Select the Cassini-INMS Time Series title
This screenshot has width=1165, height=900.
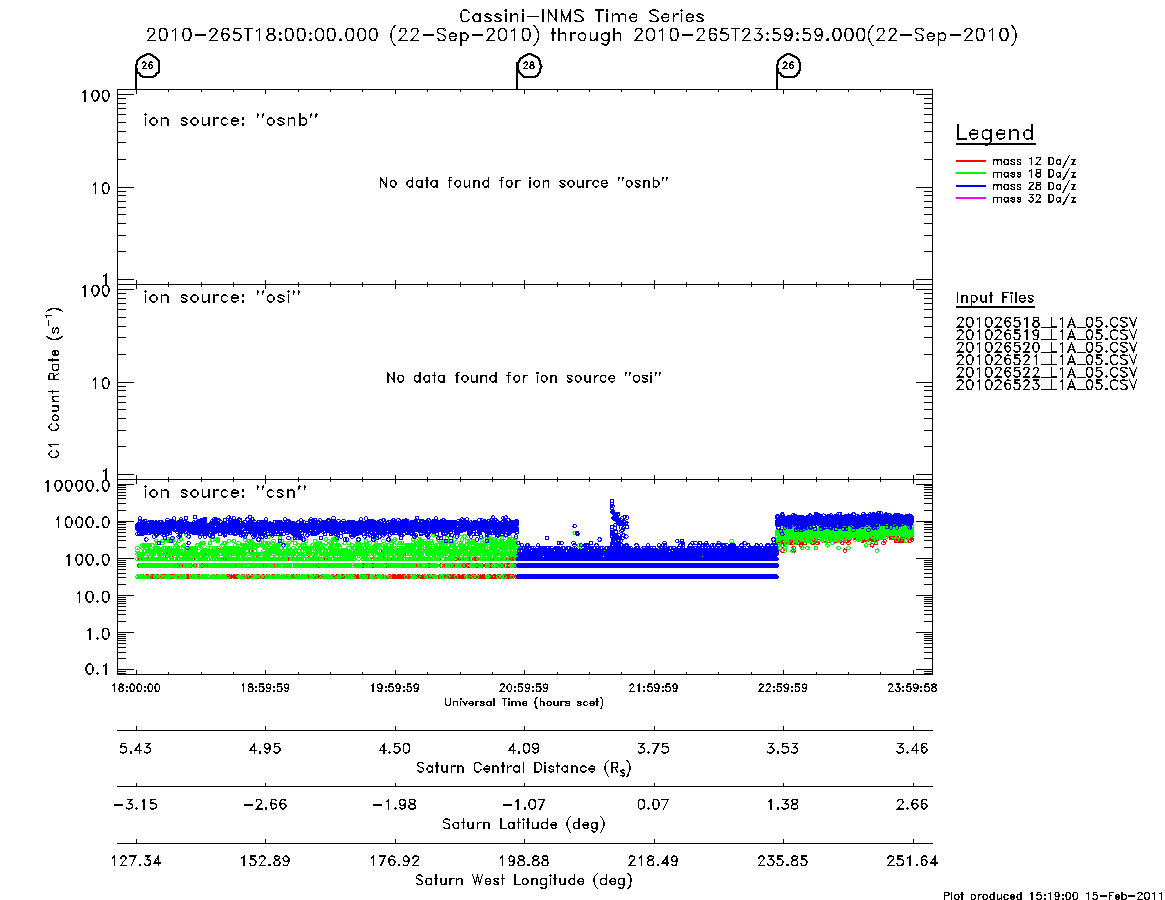pos(582,16)
